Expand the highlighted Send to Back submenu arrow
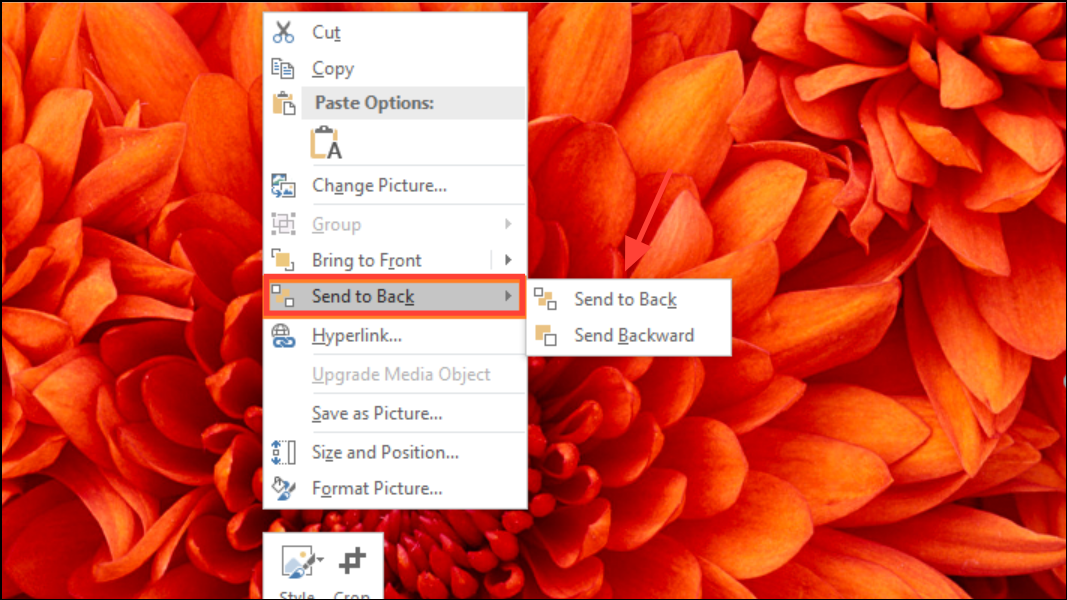 508,296
